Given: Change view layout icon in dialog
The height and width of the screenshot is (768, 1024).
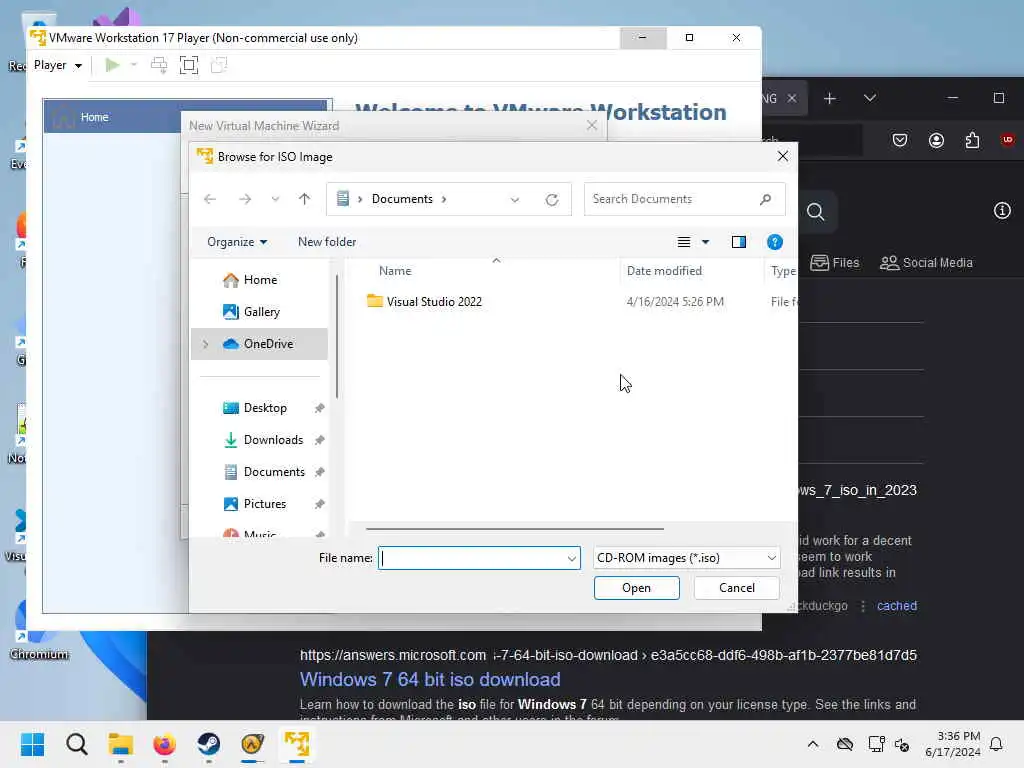Looking at the screenshot, I should click(x=684, y=242).
